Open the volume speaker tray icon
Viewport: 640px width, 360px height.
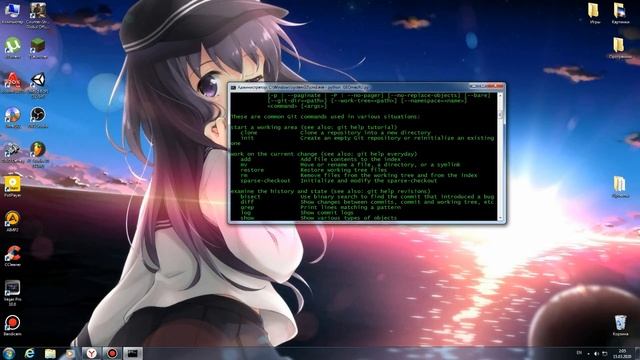[596, 353]
